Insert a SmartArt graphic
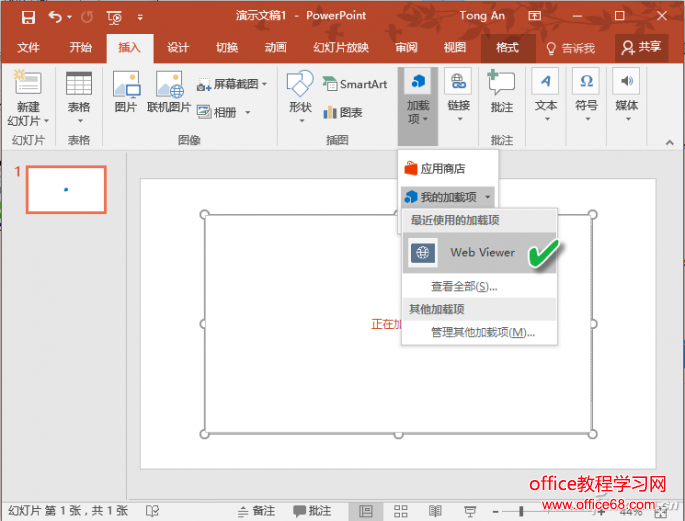Viewport: 685px width, 521px height. [x=355, y=84]
